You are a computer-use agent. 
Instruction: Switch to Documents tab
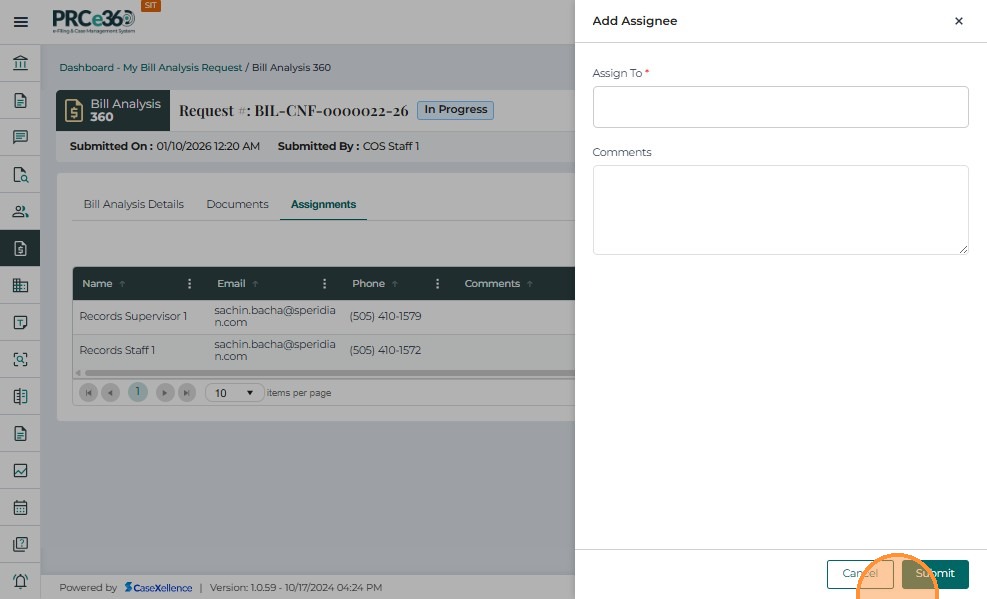237,204
